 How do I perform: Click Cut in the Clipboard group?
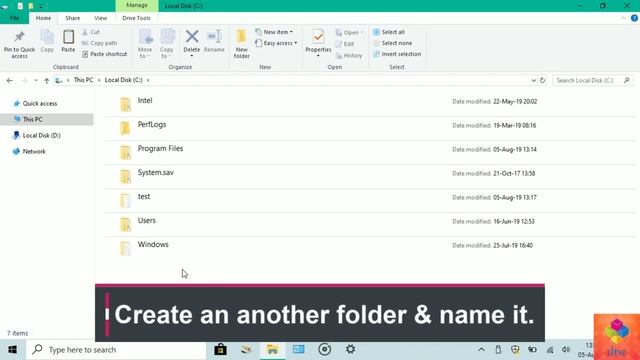(91, 32)
